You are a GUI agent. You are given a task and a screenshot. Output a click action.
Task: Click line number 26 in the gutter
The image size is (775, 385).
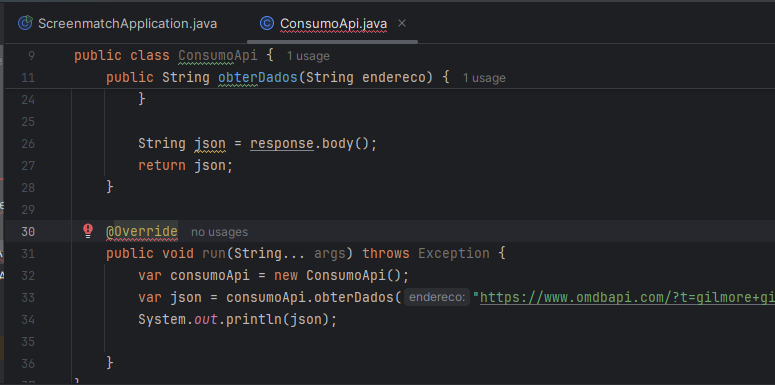pos(28,143)
